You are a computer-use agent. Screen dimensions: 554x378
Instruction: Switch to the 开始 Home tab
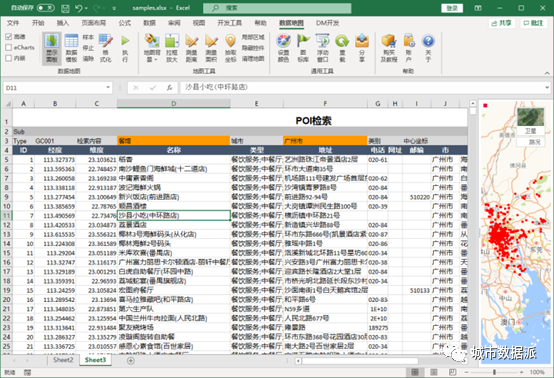tap(38, 23)
